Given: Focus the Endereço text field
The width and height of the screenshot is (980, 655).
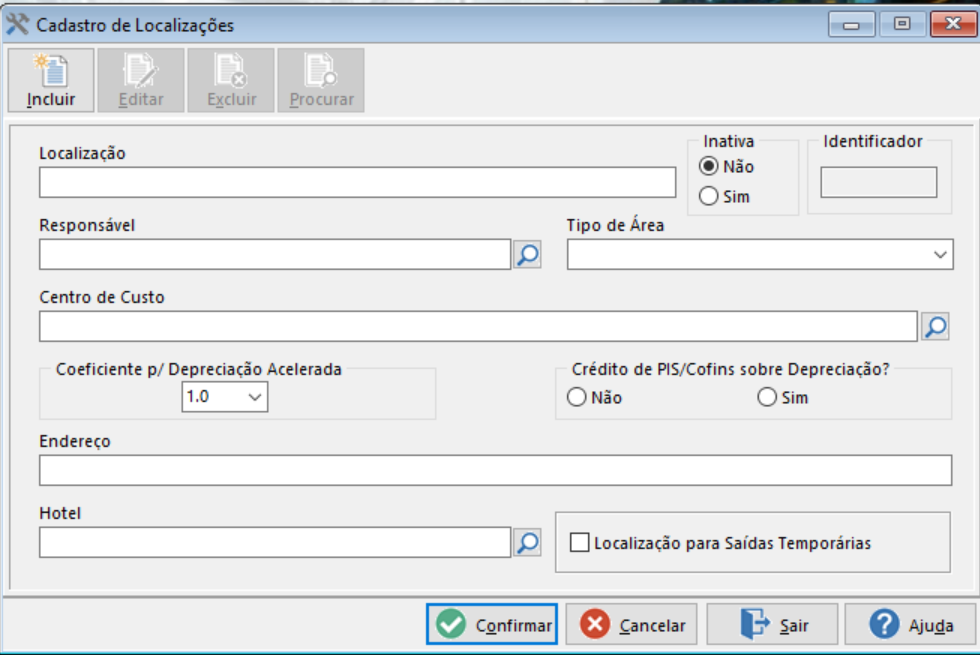Looking at the screenshot, I should pyautogui.click(x=496, y=470).
